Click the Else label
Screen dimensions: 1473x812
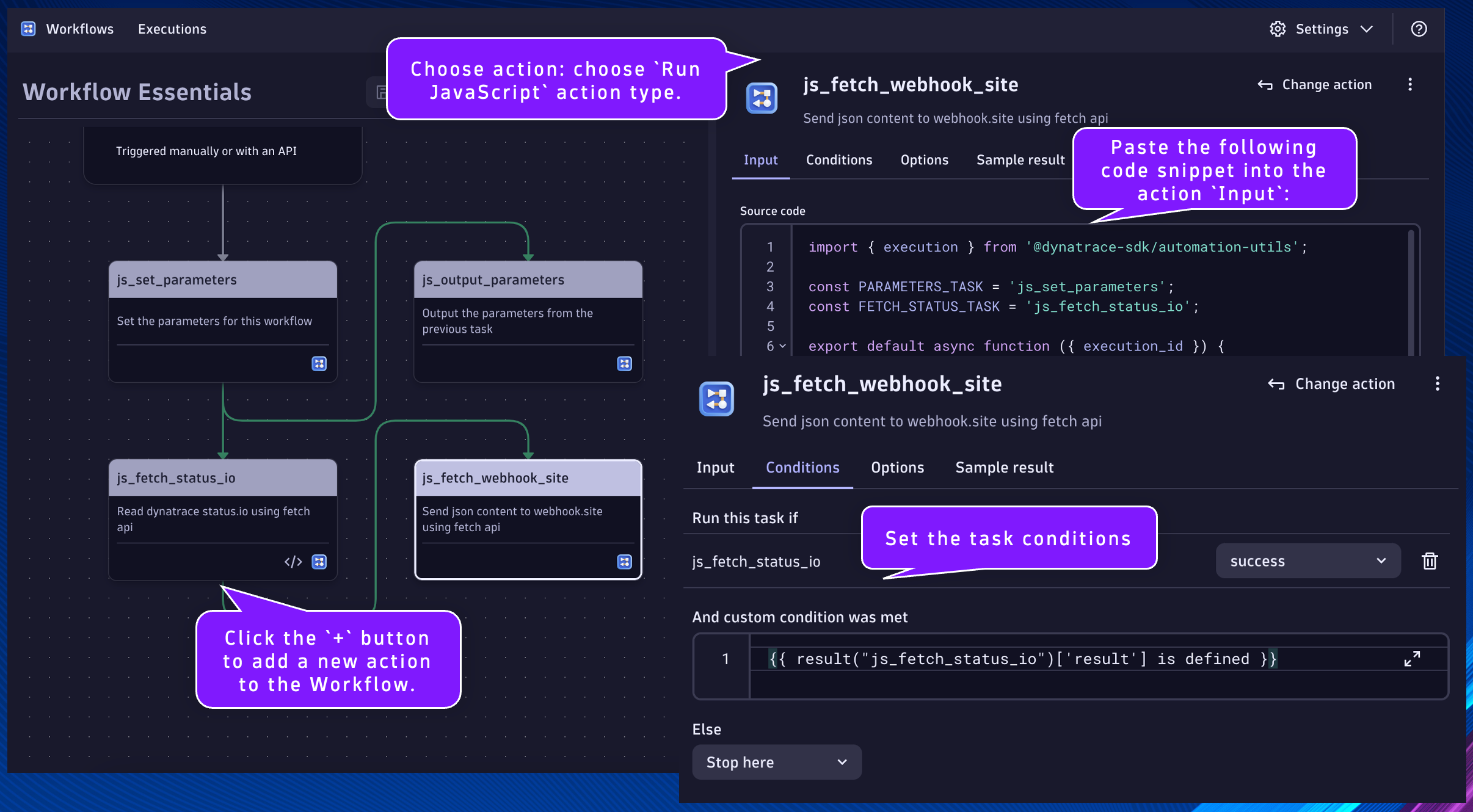[x=707, y=729]
